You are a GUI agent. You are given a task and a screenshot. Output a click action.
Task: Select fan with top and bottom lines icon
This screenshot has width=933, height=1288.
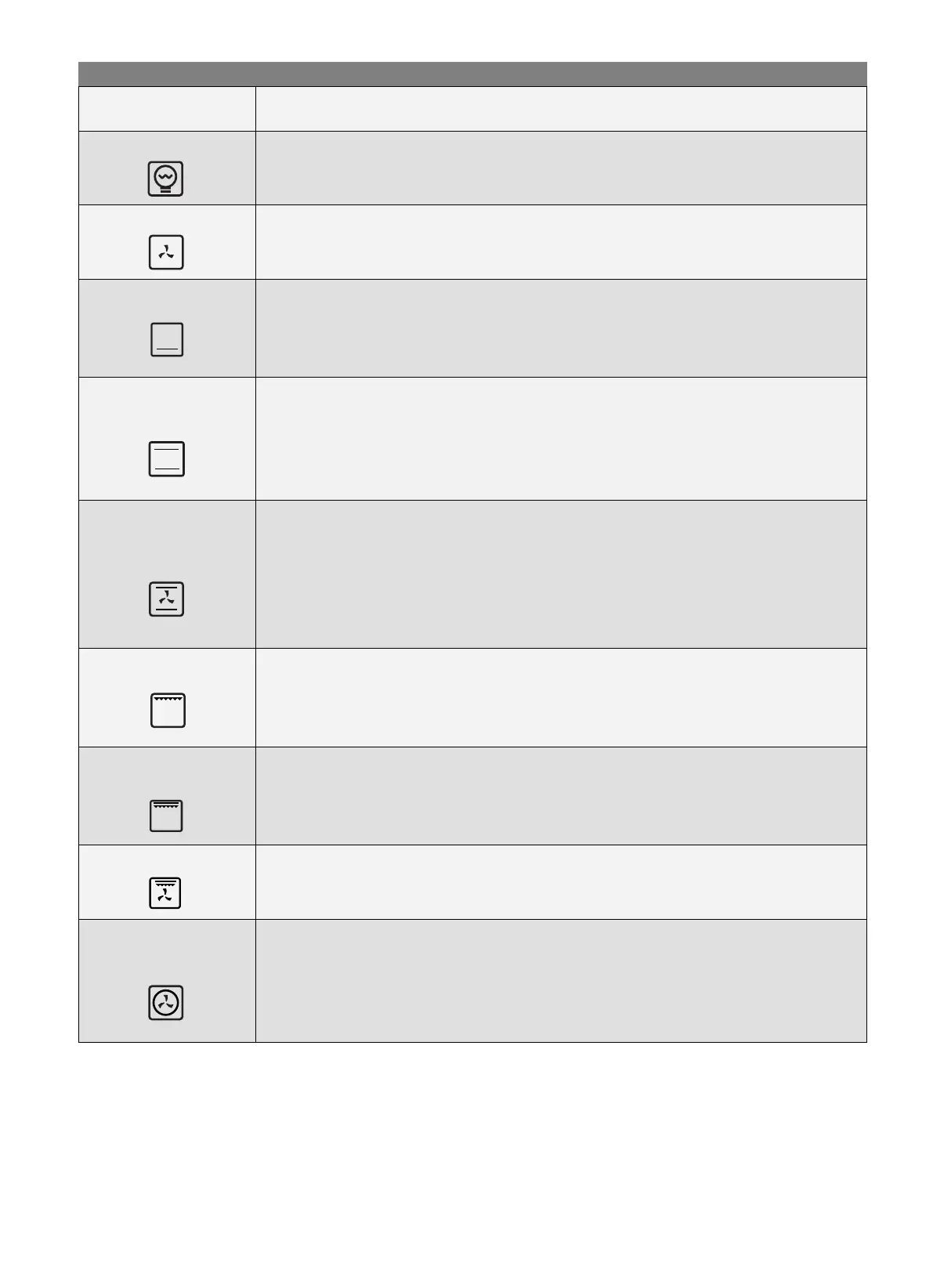(x=167, y=599)
